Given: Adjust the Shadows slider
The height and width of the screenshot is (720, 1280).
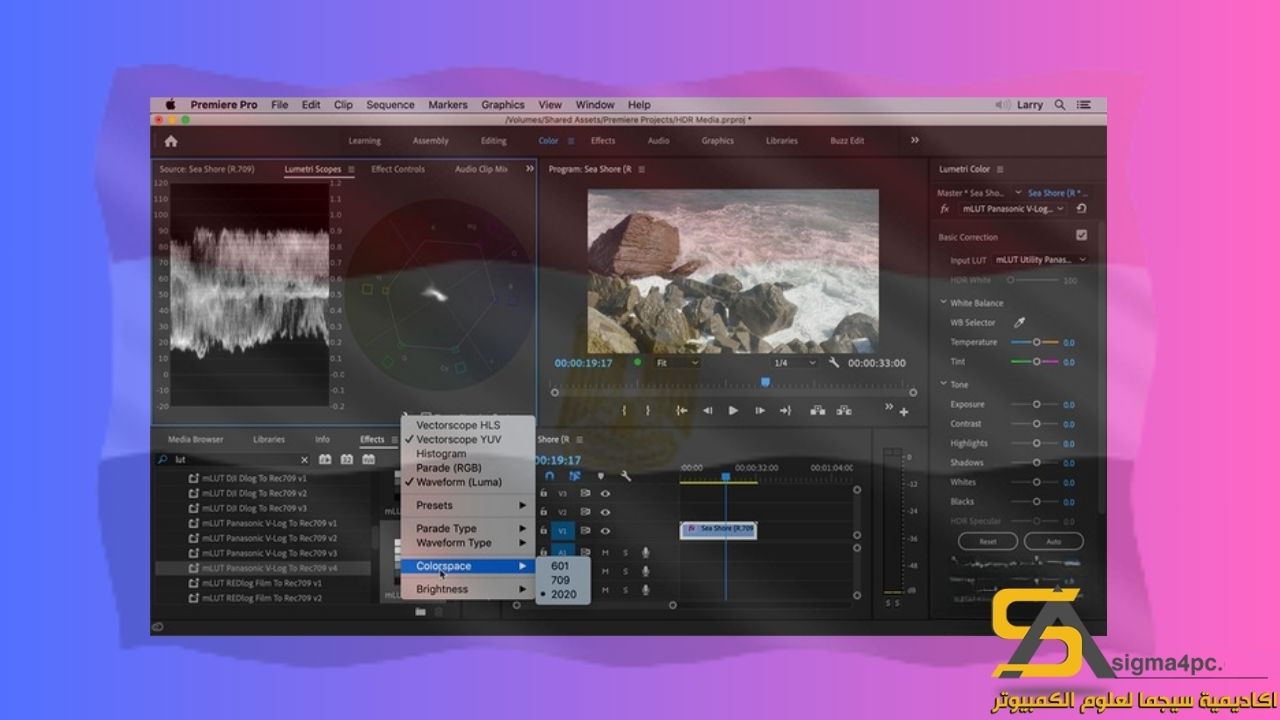Looking at the screenshot, I should [x=1036, y=463].
